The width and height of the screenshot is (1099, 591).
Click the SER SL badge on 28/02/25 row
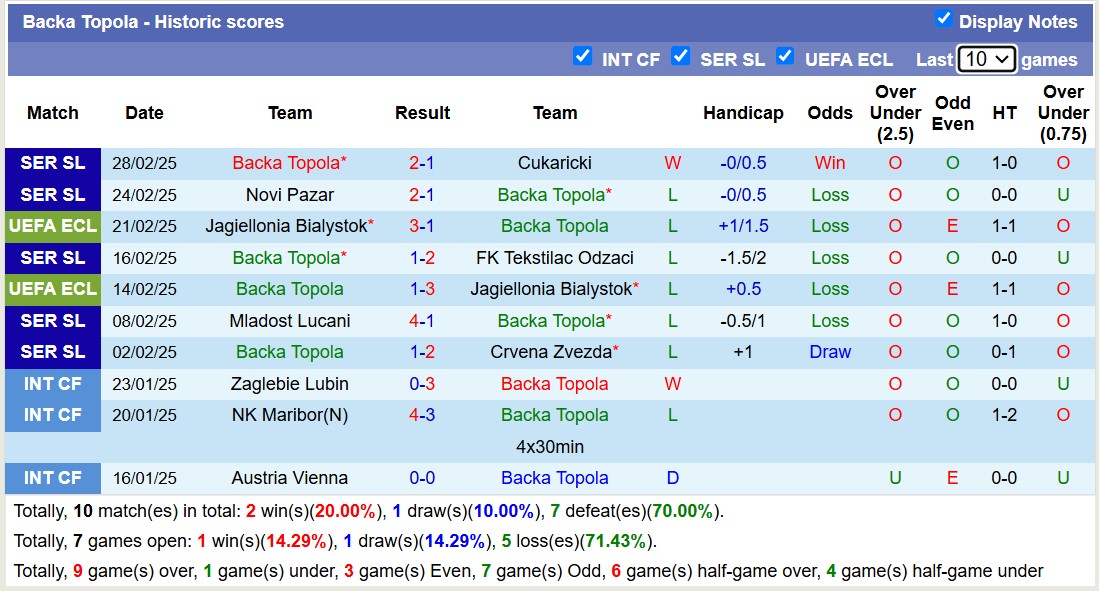coord(53,163)
